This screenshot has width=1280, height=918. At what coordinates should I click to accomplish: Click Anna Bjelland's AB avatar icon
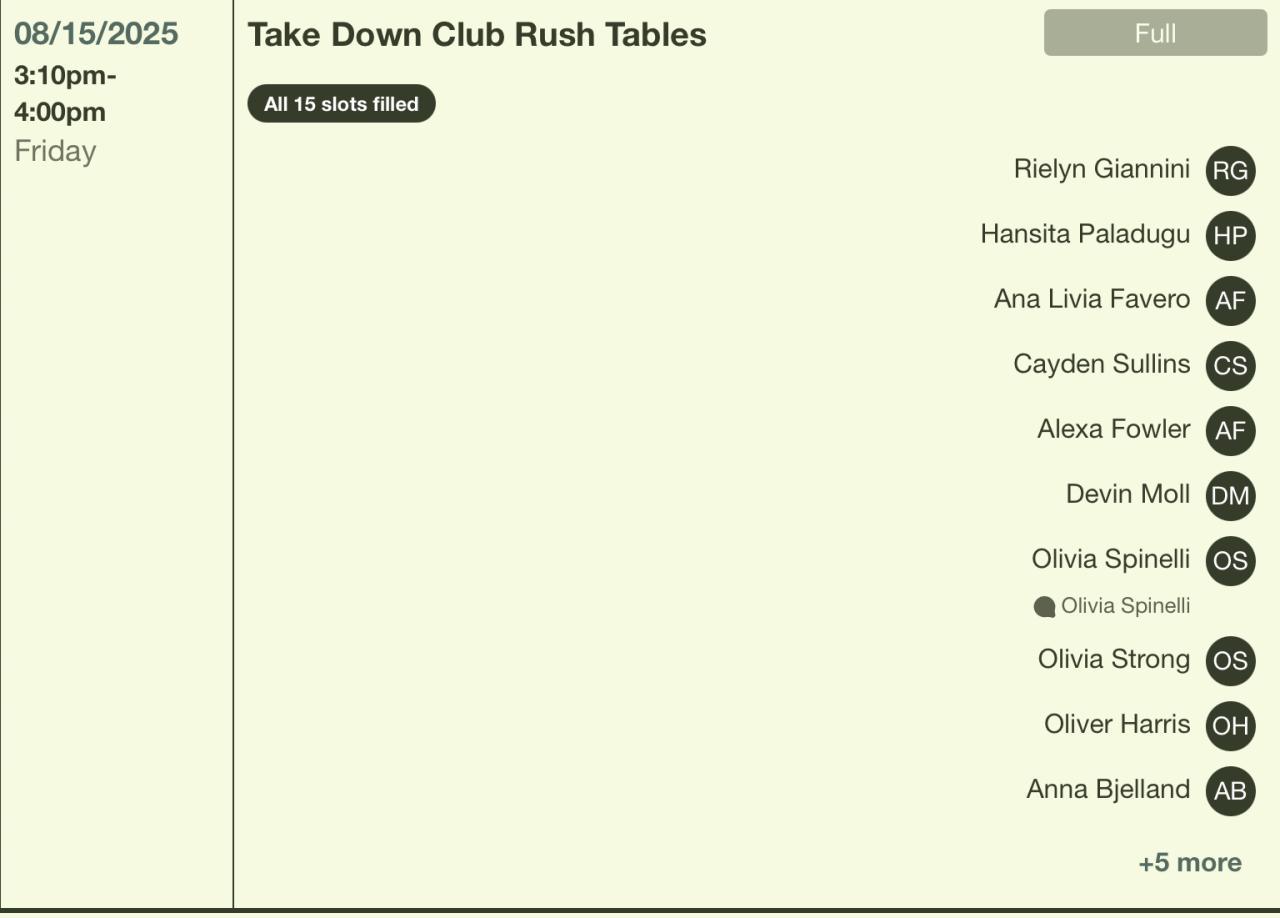(x=1230, y=791)
